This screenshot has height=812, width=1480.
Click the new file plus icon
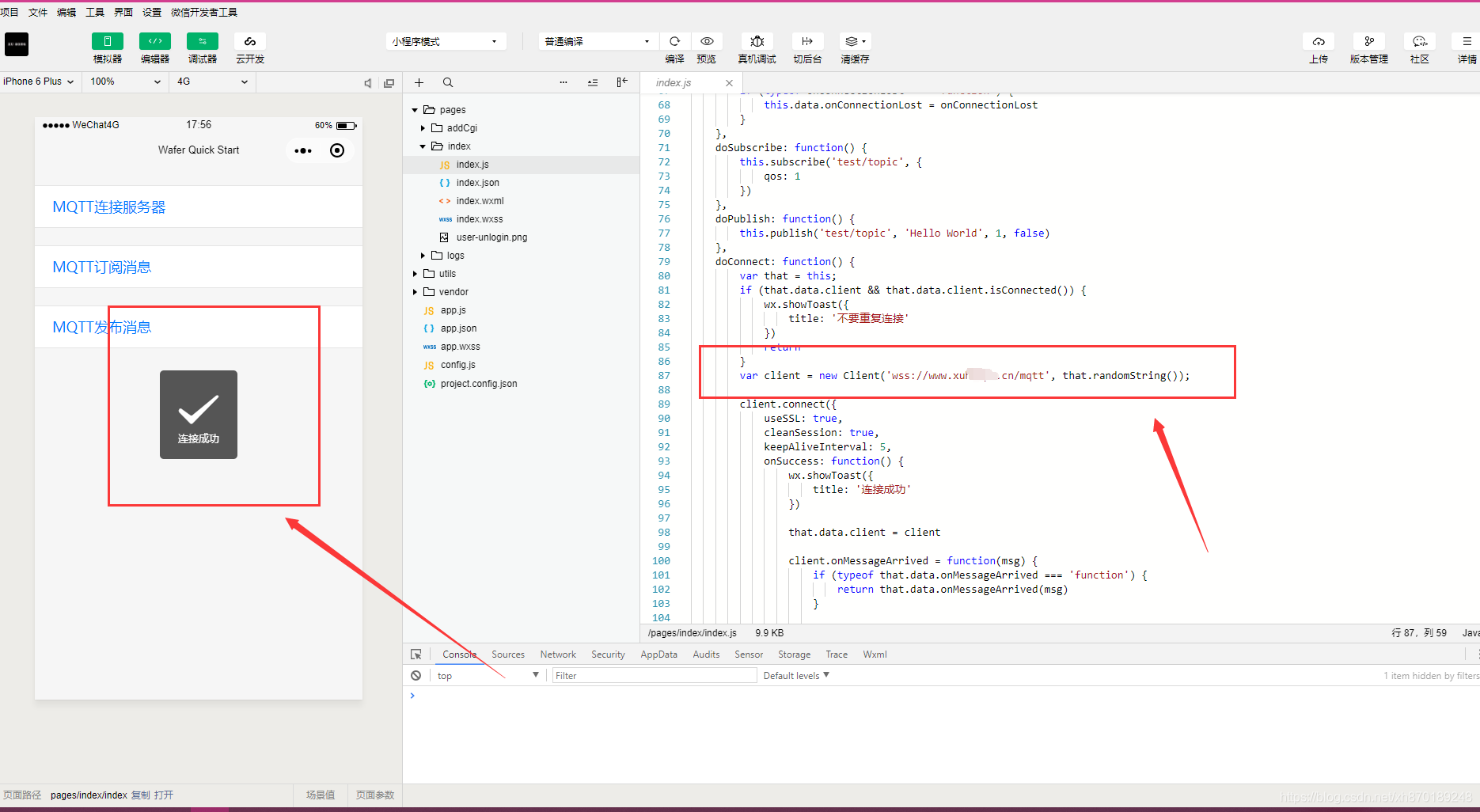click(x=419, y=82)
